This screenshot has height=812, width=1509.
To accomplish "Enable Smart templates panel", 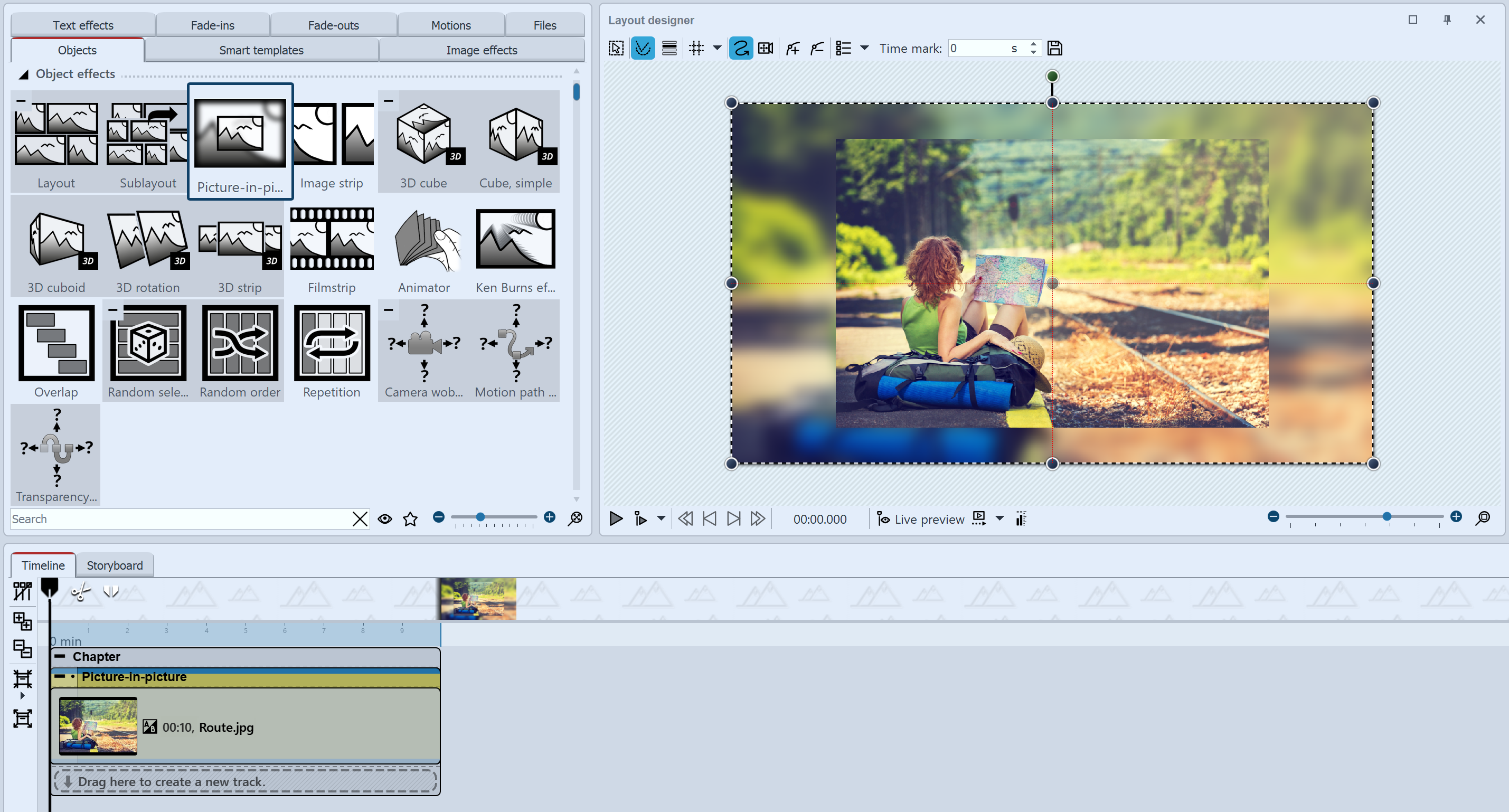I will tap(260, 49).
